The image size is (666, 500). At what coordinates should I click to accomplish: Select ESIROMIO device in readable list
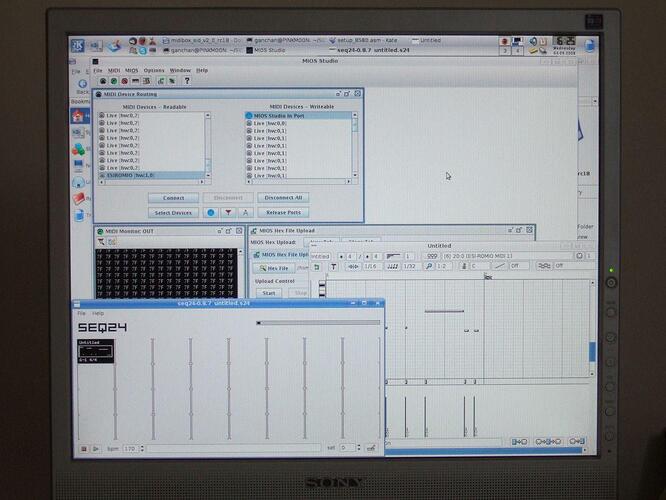tap(152, 175)
